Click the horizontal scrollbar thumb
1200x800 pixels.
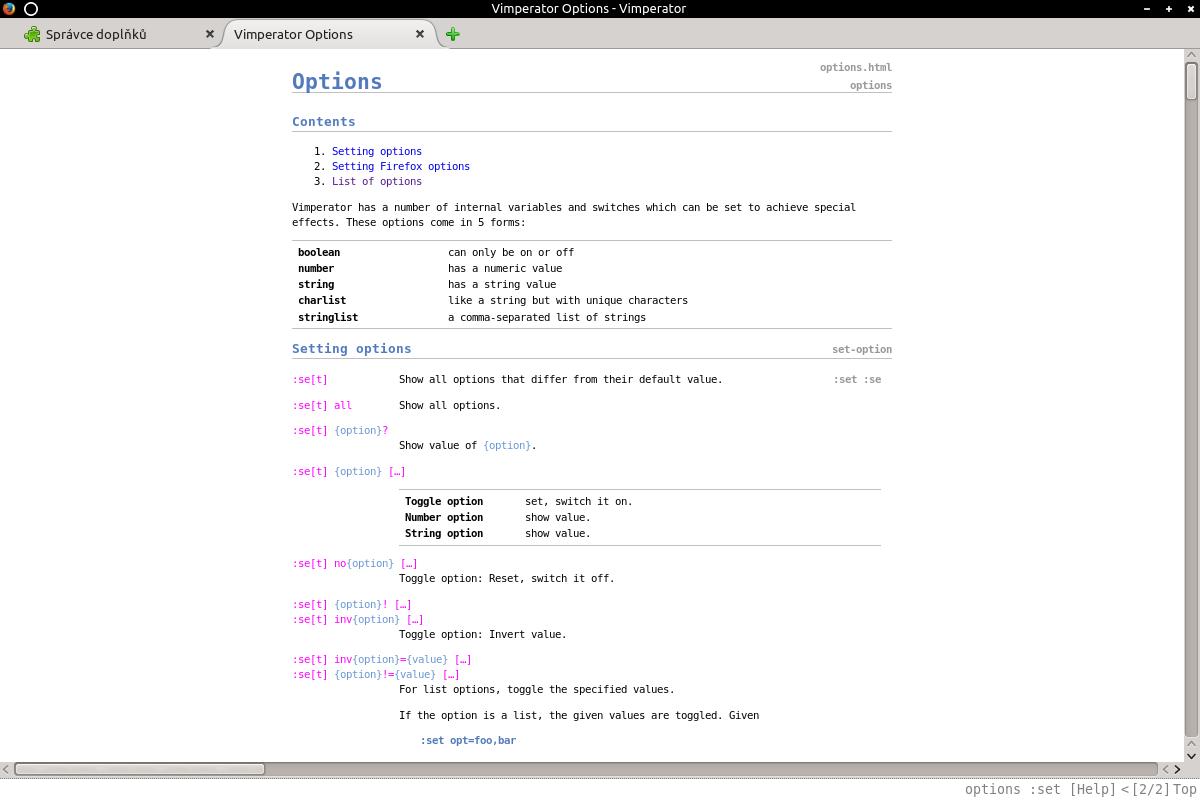point(139,769)
